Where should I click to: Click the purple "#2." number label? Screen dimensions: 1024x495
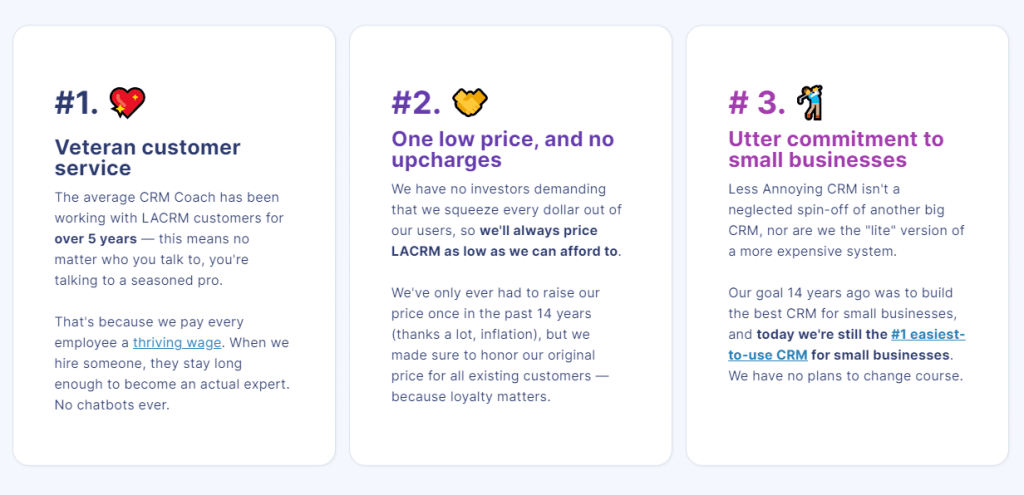(415, 103)
